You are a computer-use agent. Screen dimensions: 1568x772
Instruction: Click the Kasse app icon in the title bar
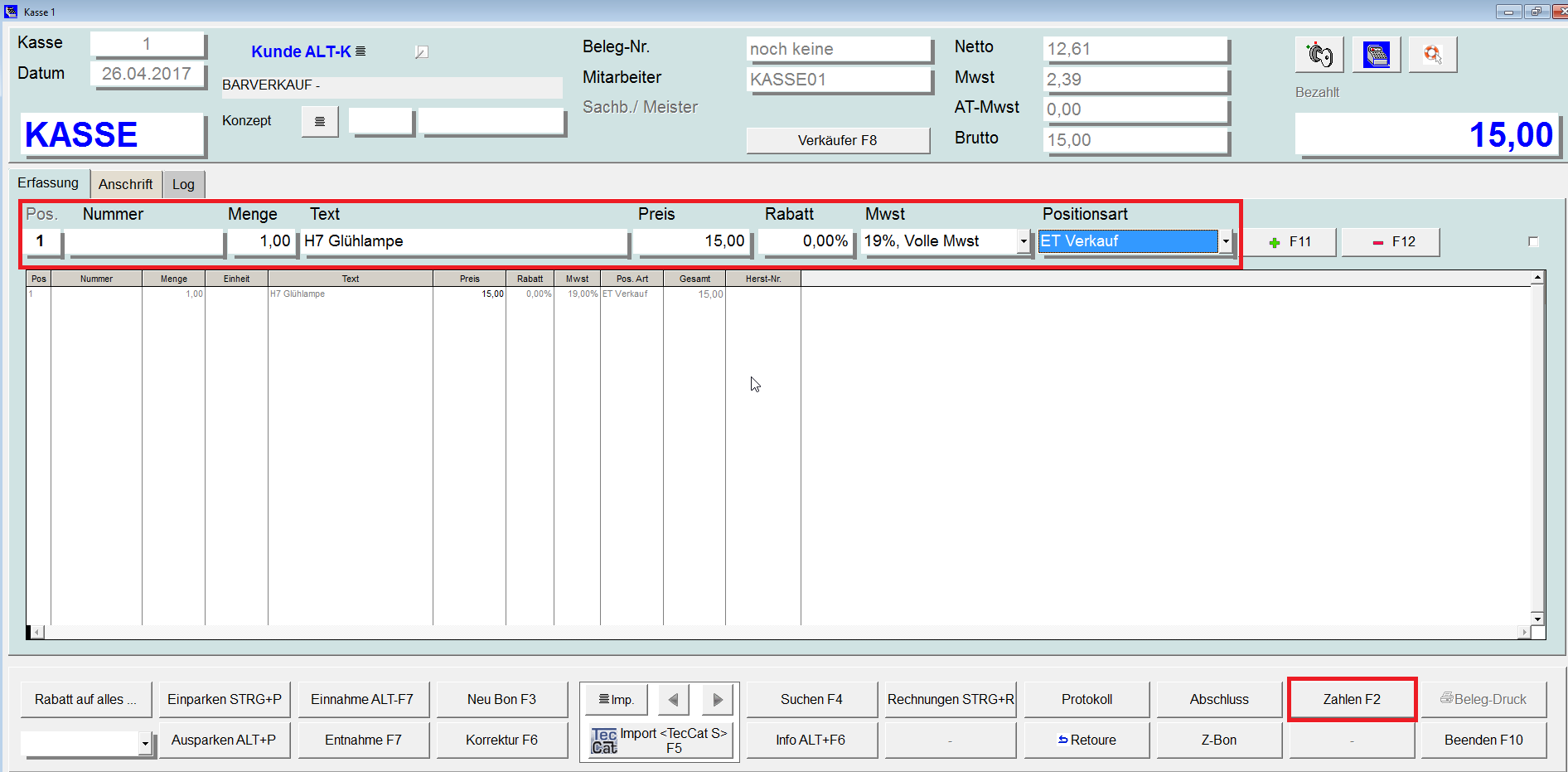[11, 12]
